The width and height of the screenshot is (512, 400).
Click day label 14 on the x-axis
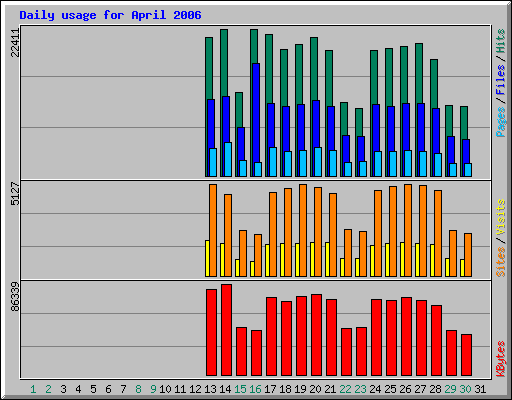(225, 389)
